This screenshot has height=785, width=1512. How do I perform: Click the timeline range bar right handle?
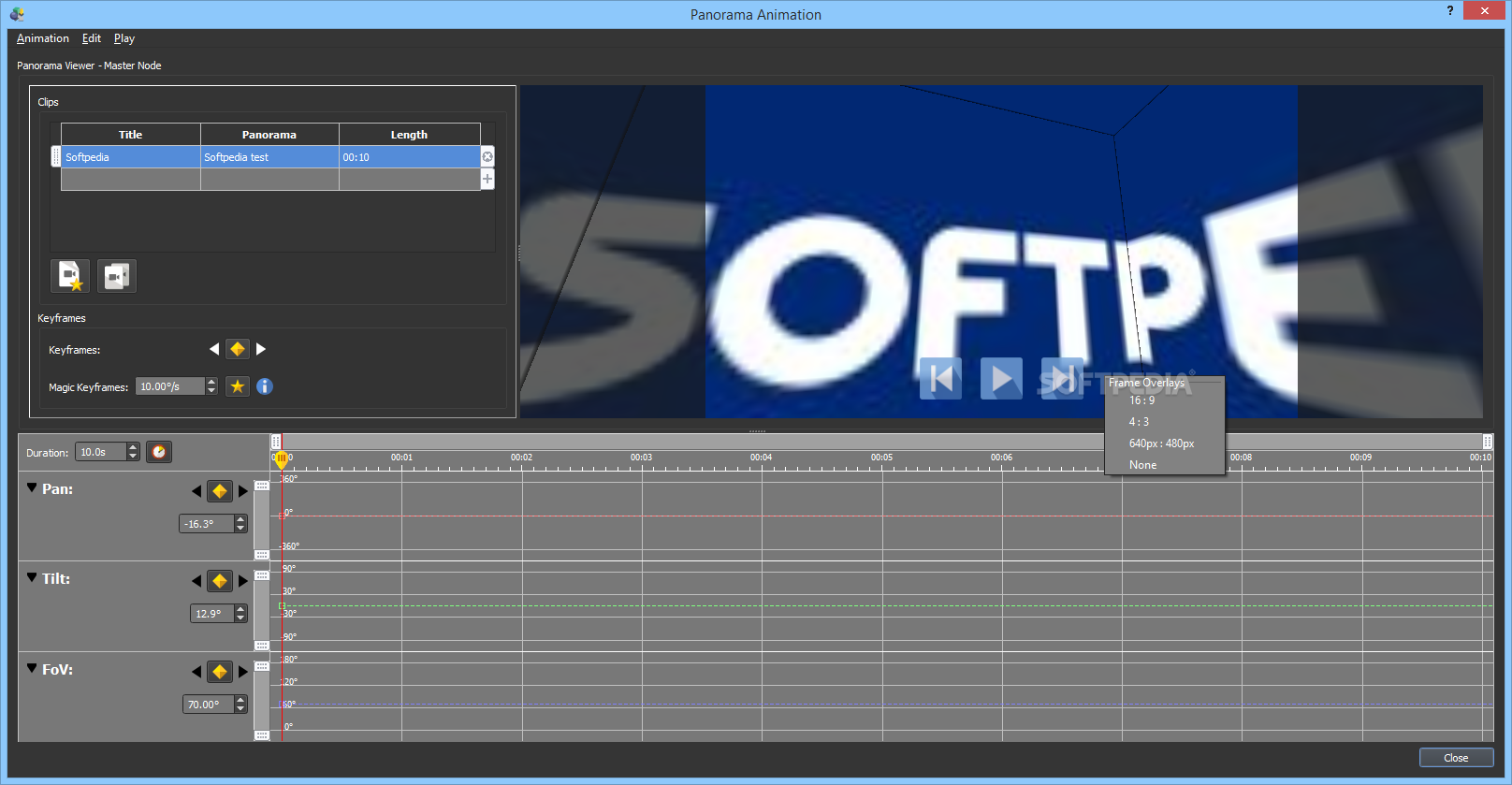(x=1488, y=442)
